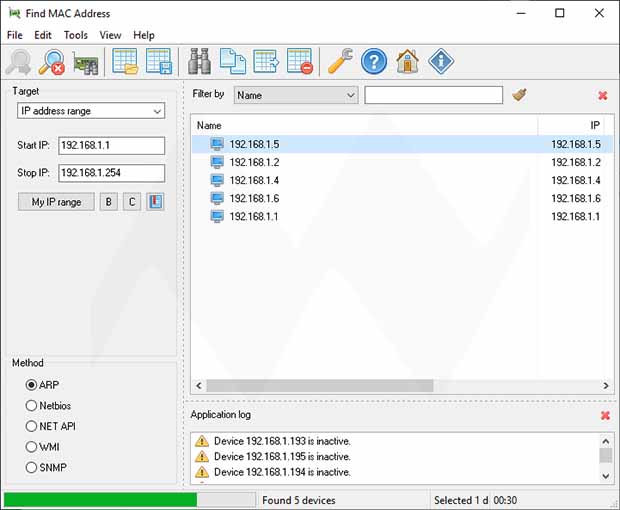Click the binoculars find icon
The width and height of the screenshot is (620, 510).
point(199,61)
